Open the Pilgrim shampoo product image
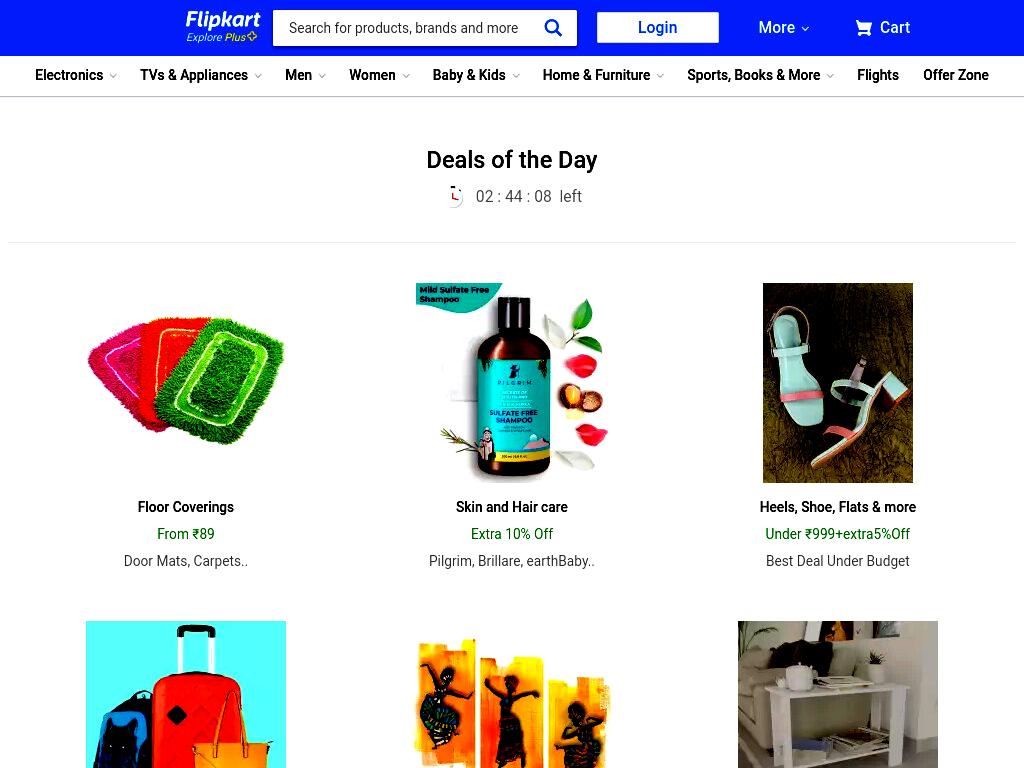1024x768 pixels. [x=512, y=382]
